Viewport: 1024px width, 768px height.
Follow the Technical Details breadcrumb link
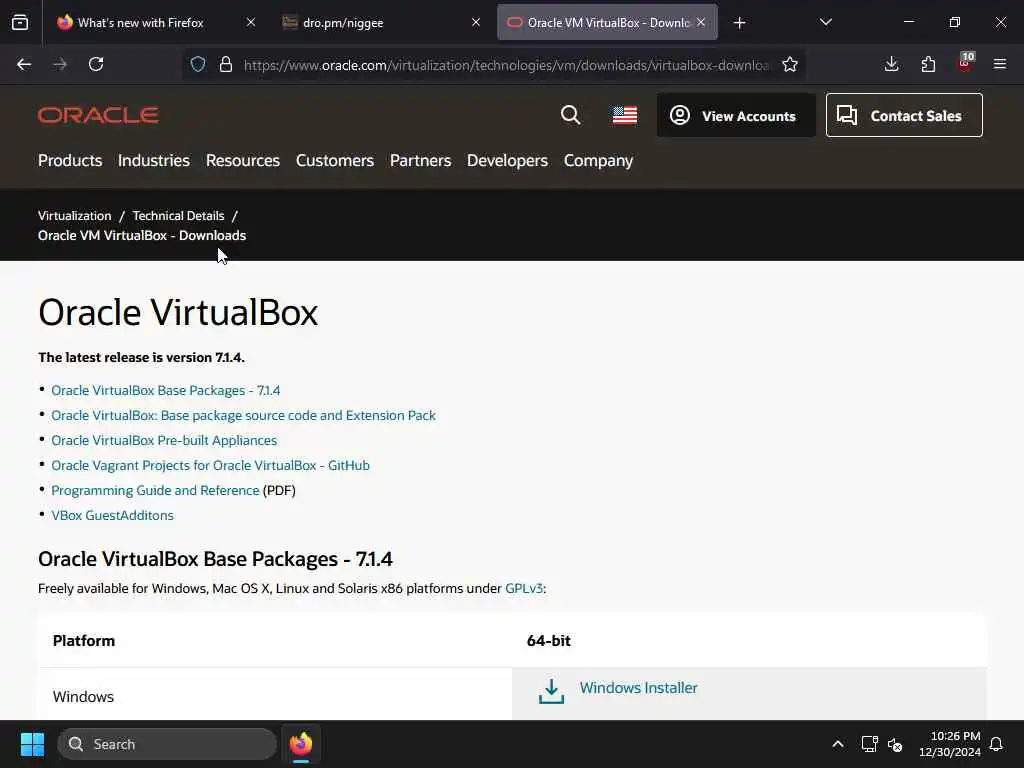coord(178,216)
